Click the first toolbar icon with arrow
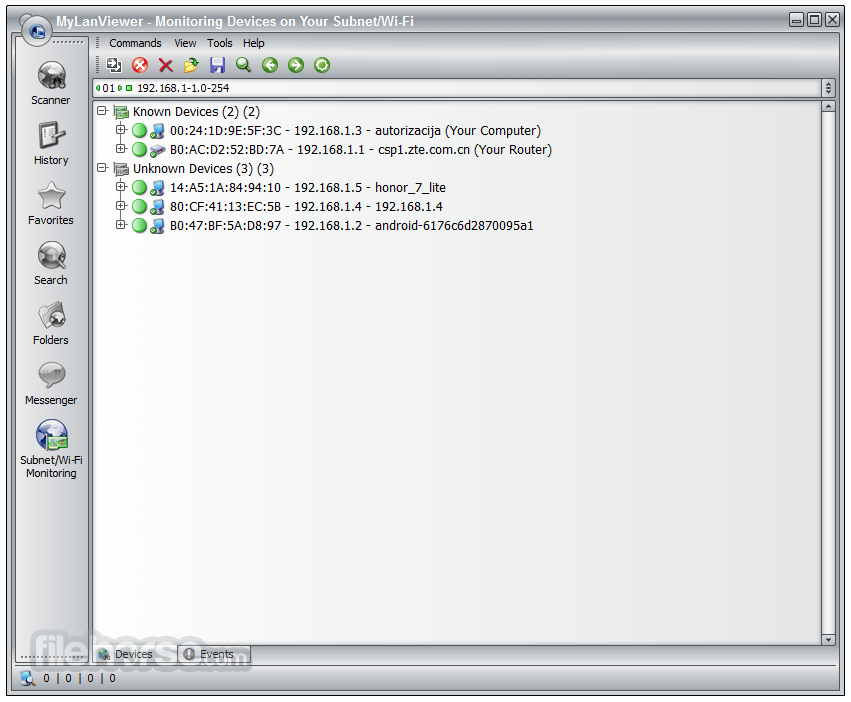This screenshot has width=851, height=702. (114, 65)
